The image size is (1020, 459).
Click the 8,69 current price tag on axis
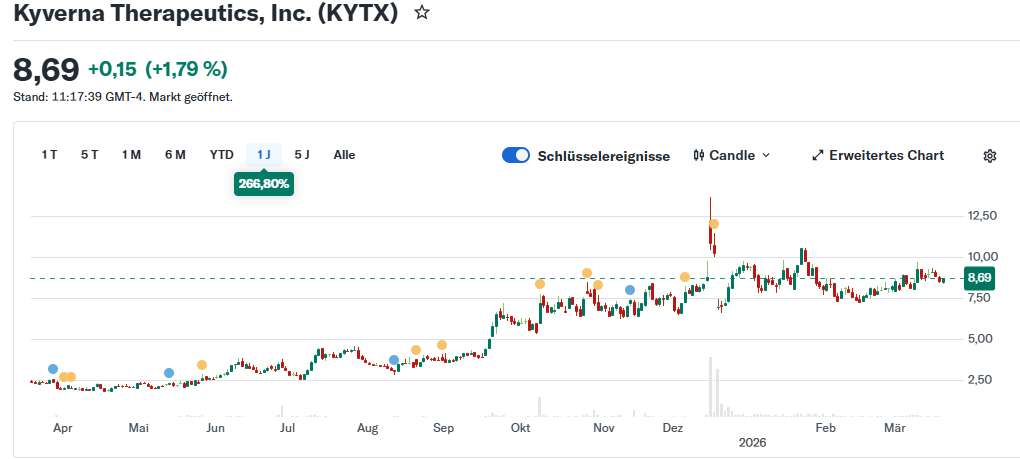[x=979, y=278]
